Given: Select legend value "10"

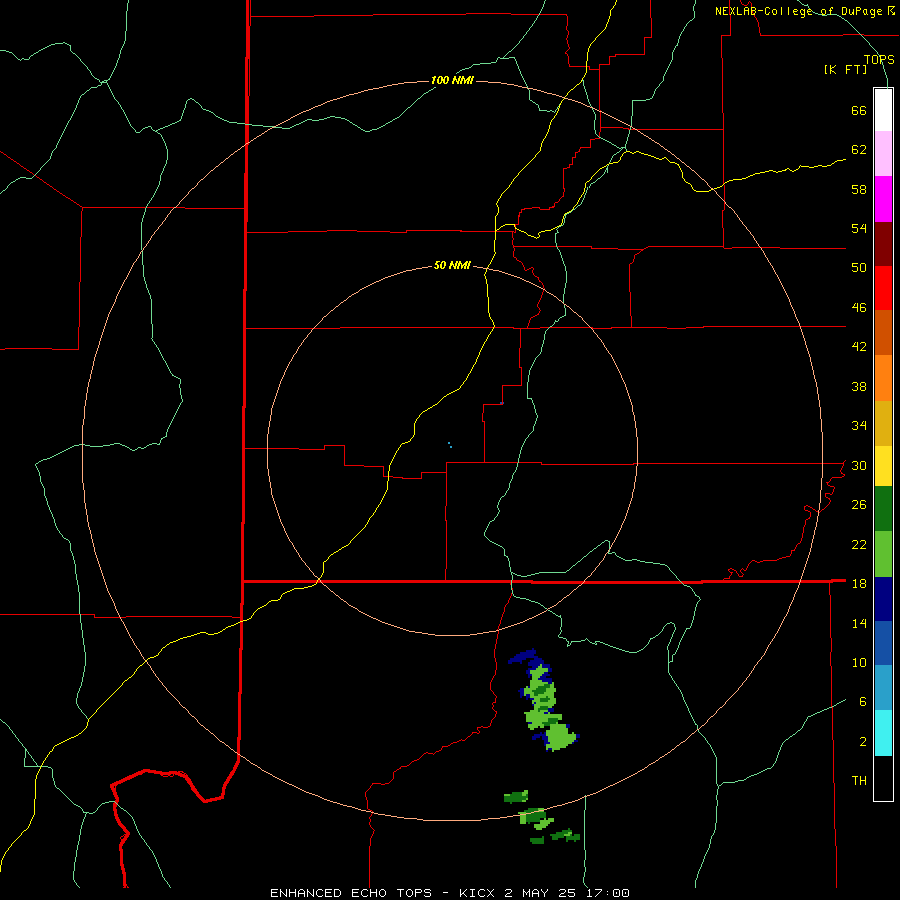Looking at the screenshot, I should (x=859, y=663).
